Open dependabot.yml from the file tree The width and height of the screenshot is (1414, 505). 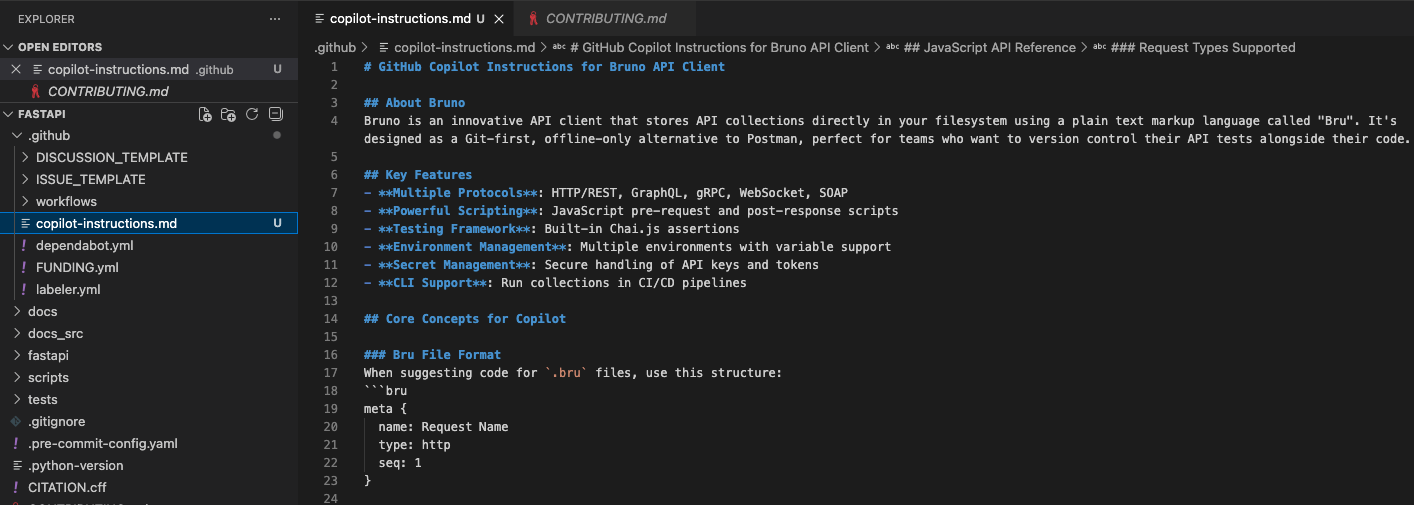click(x=84, y=246)
